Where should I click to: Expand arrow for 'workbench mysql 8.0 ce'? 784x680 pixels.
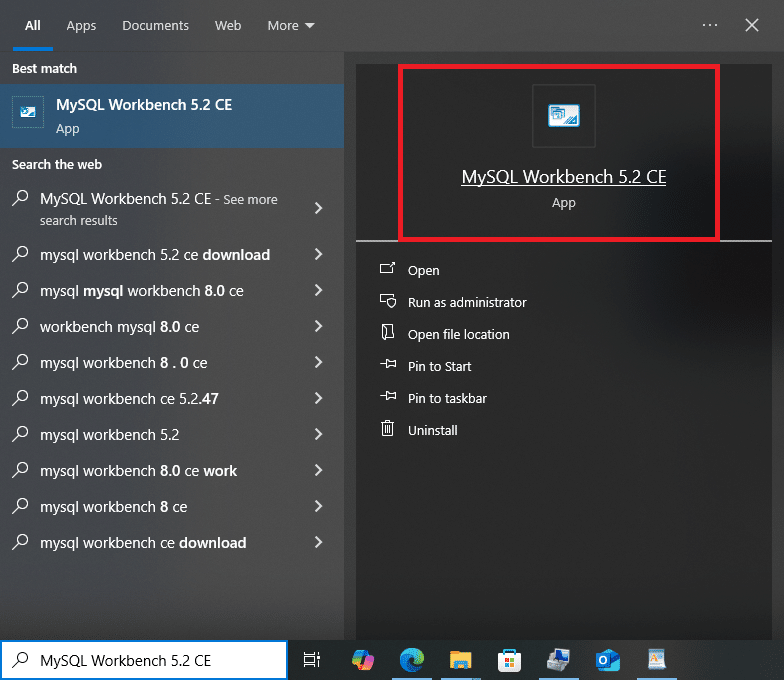[x=318, y=326]
